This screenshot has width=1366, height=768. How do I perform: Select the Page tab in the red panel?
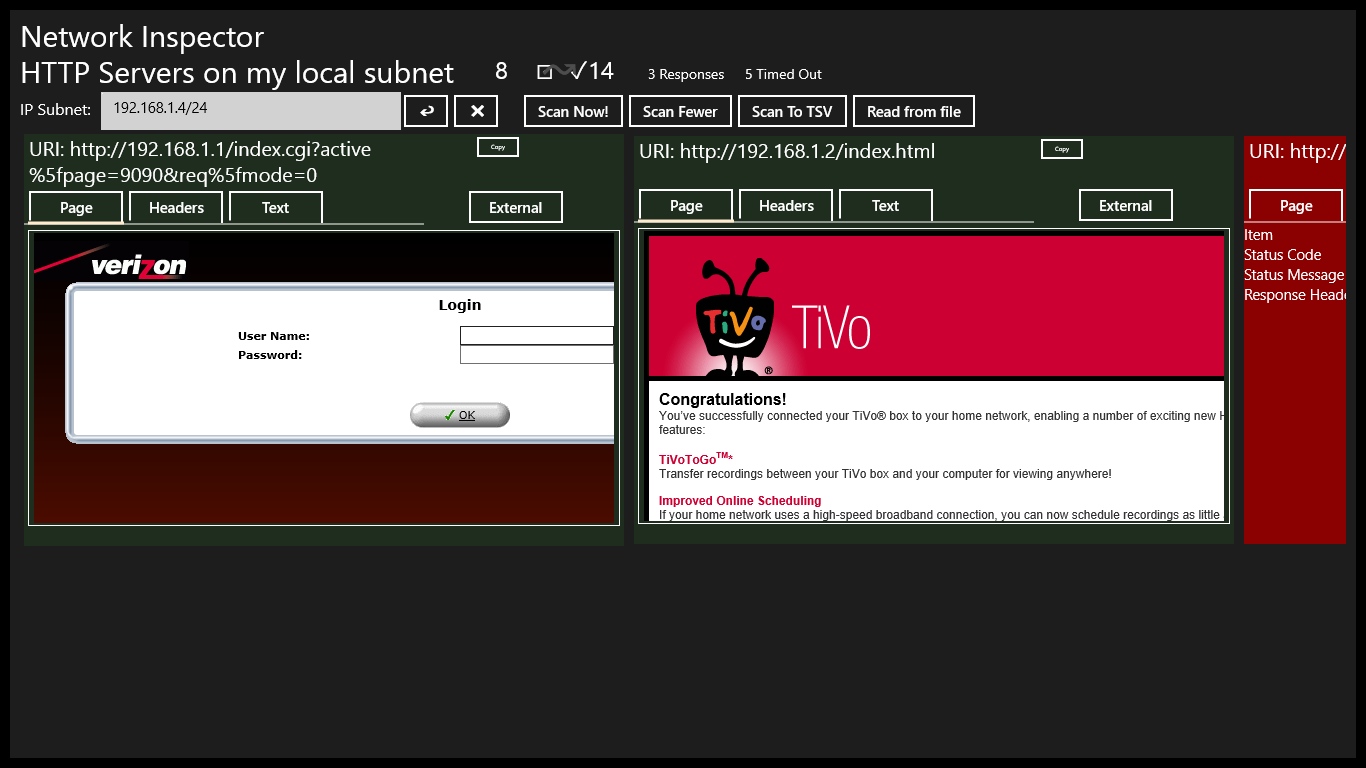1296,206
